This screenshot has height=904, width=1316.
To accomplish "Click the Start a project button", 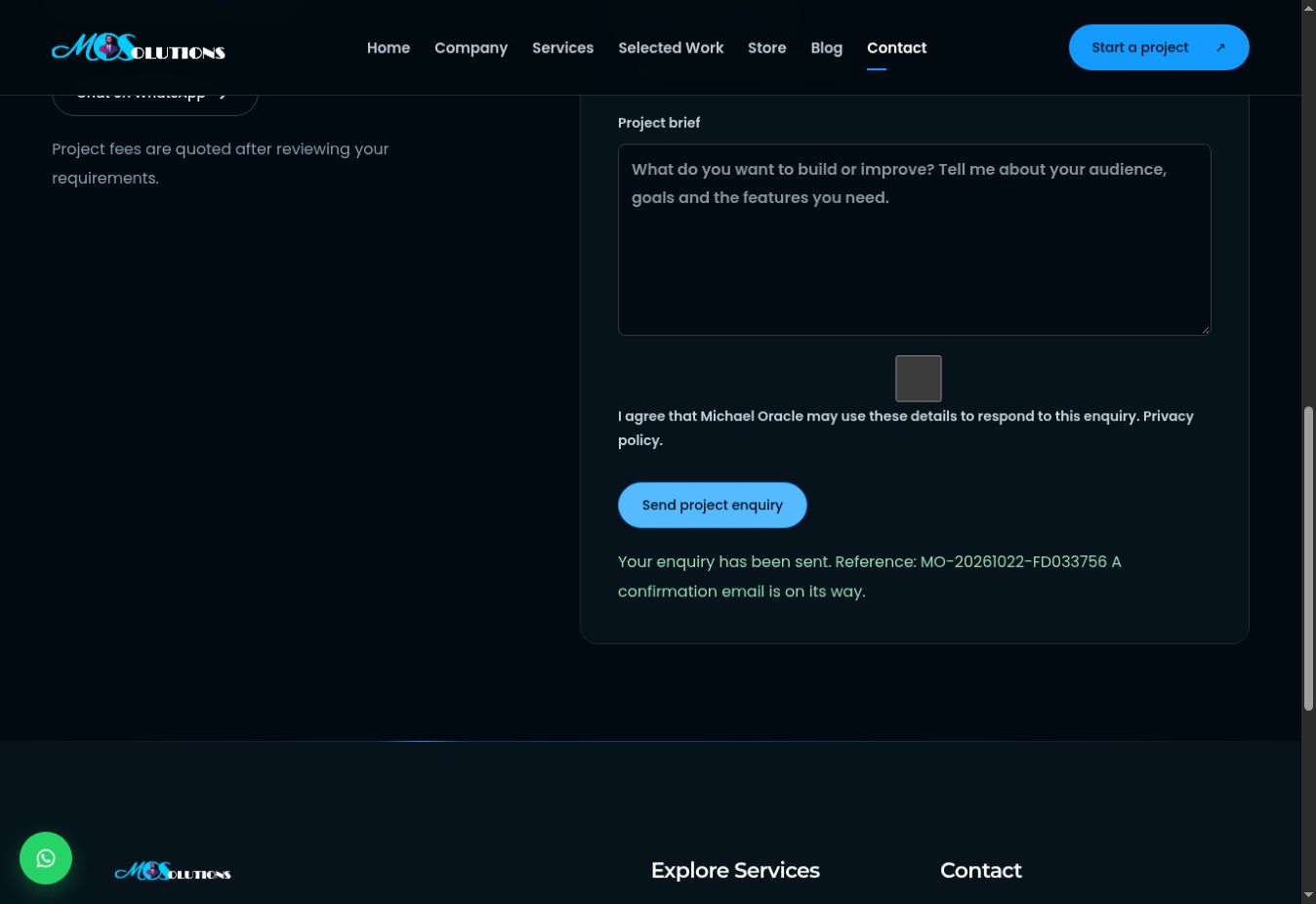I will 1159,48.
